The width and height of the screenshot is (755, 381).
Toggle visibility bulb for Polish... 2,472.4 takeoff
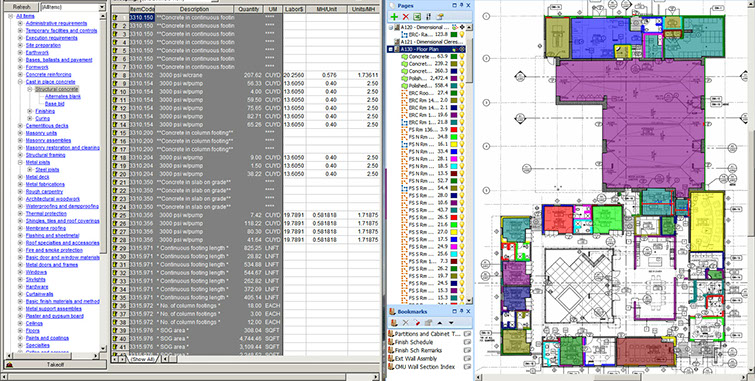pyautogui.click(x=462, y=78)
